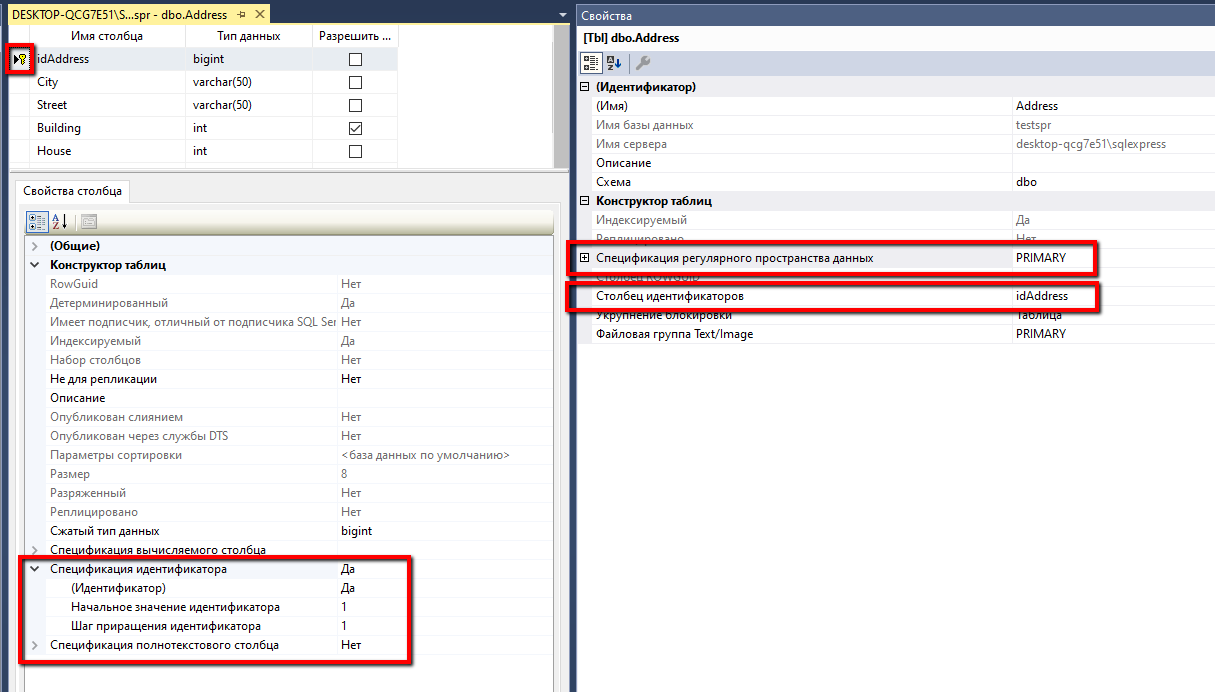This screenshot has height=692, width=1215.
Task: Click the Описание value field in Properties
Action: (x=1110, y=163)
